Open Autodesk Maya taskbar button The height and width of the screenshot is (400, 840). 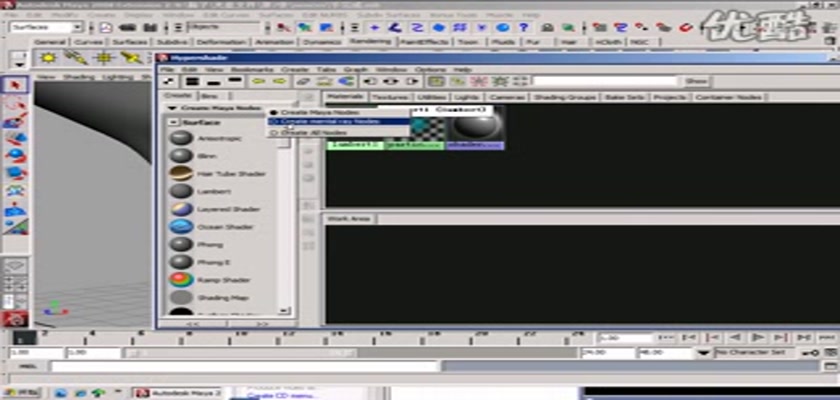(178, 394)
